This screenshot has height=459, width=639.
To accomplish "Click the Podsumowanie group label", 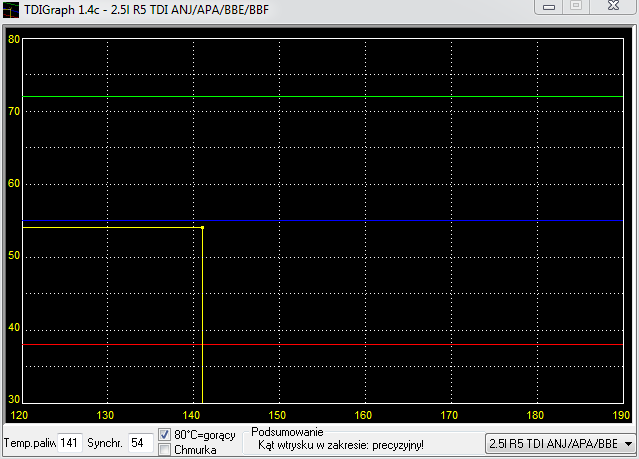I will coord(287,432).
